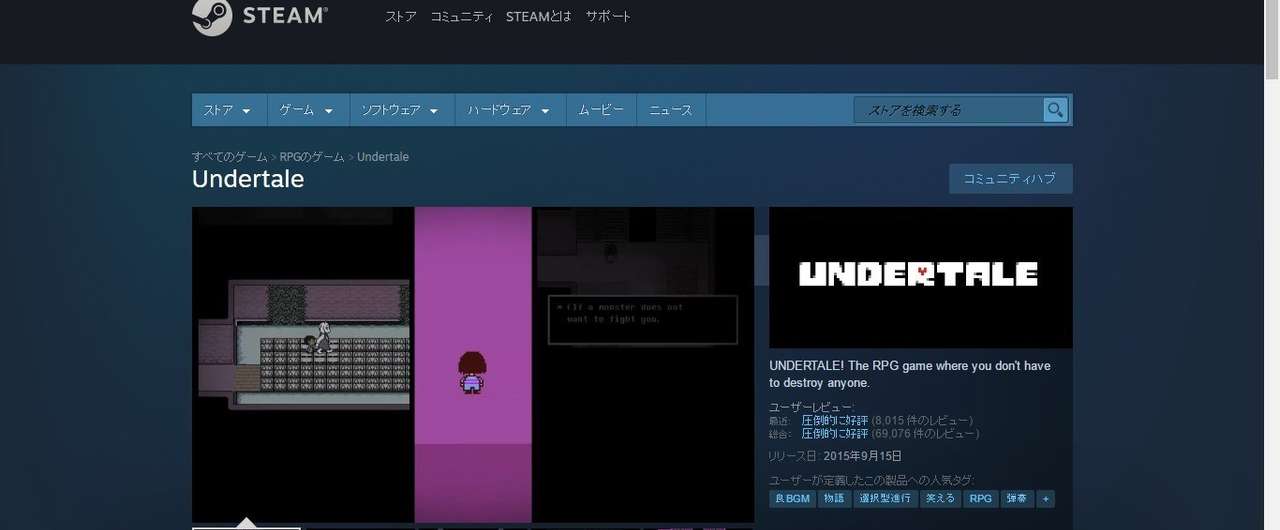Select the 弾幕 tag
1280x530 pixels.
pos(1017,498)
